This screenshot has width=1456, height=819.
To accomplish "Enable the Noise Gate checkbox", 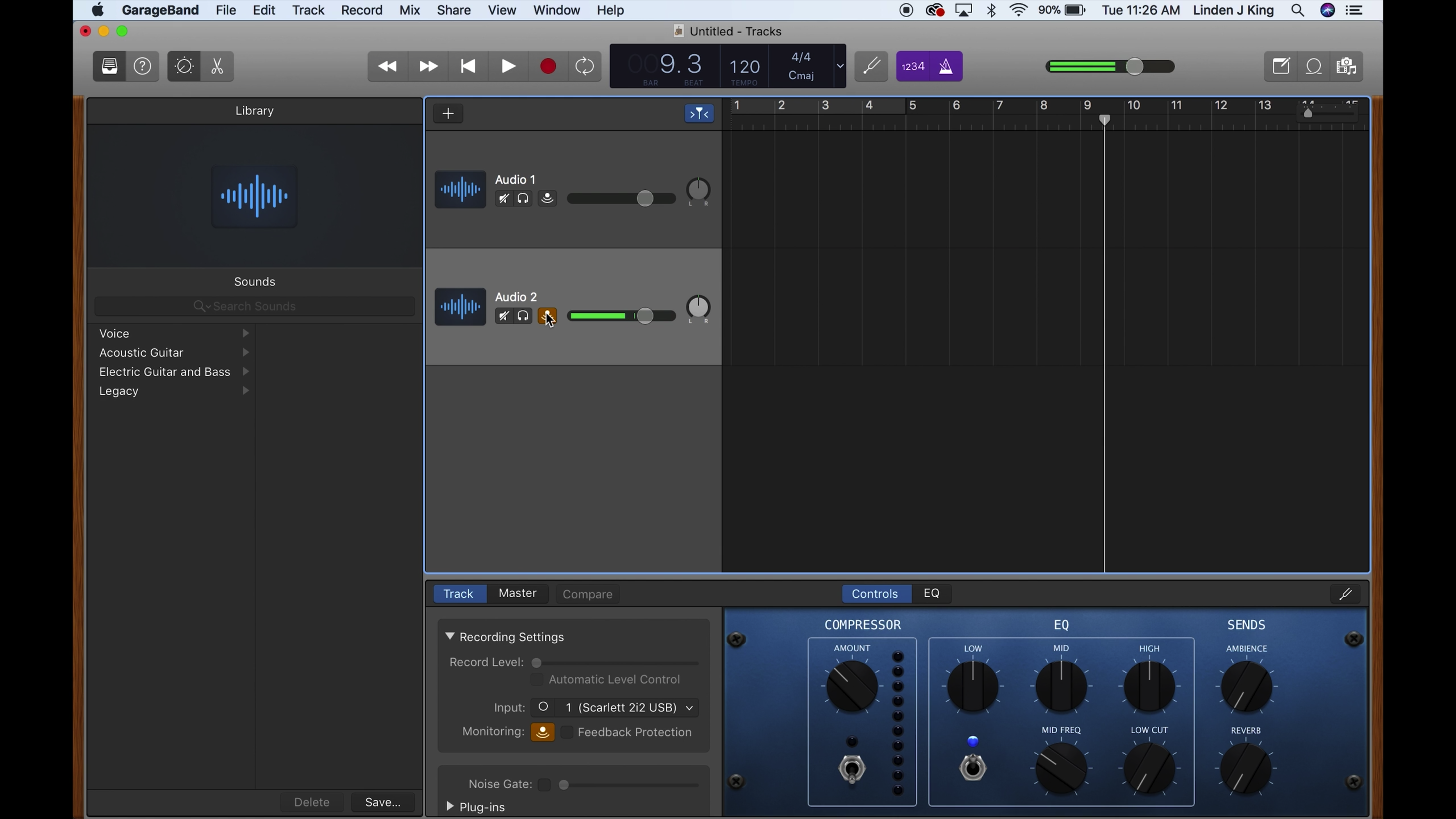I will (x=544, y=785).
